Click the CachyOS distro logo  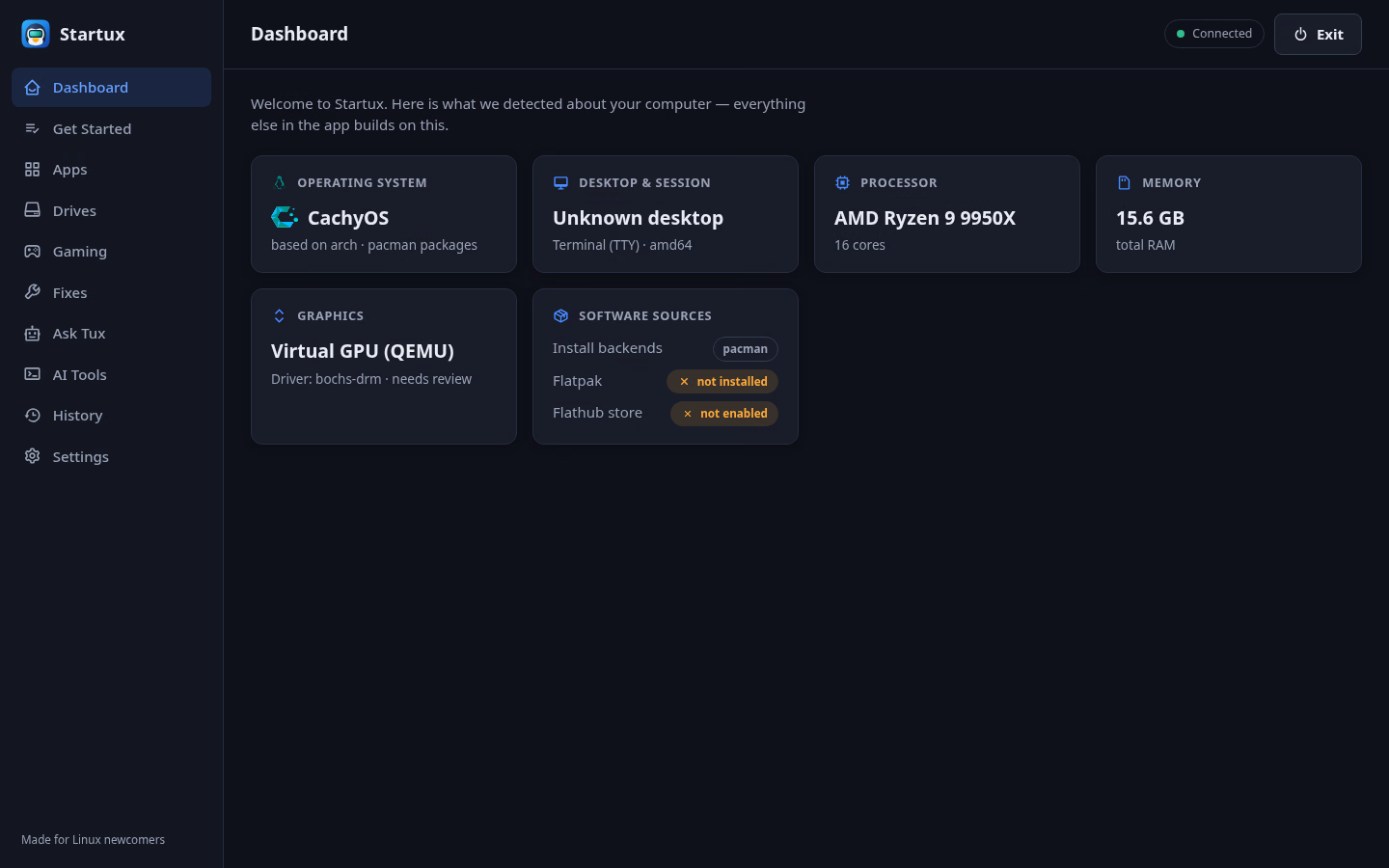[285, 218]
